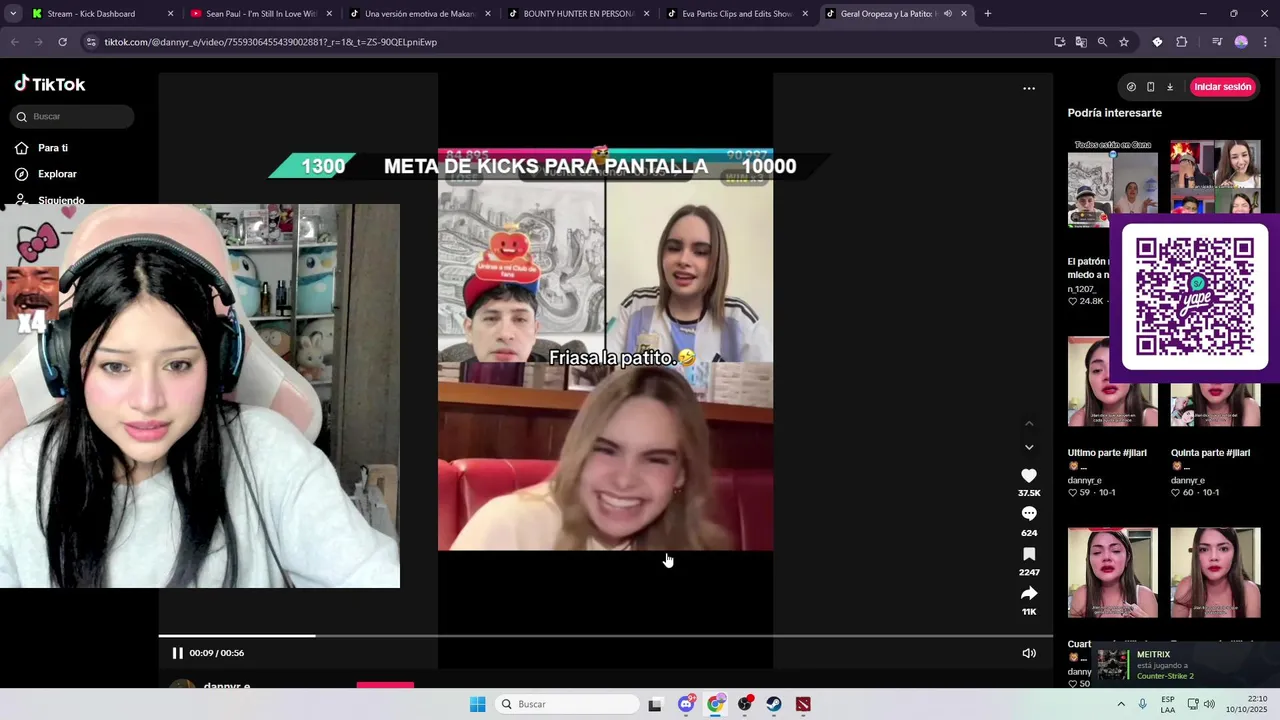1280x720 pixels.
Task: Open Steam from the taskbar
Action: (x=774, y=704)
